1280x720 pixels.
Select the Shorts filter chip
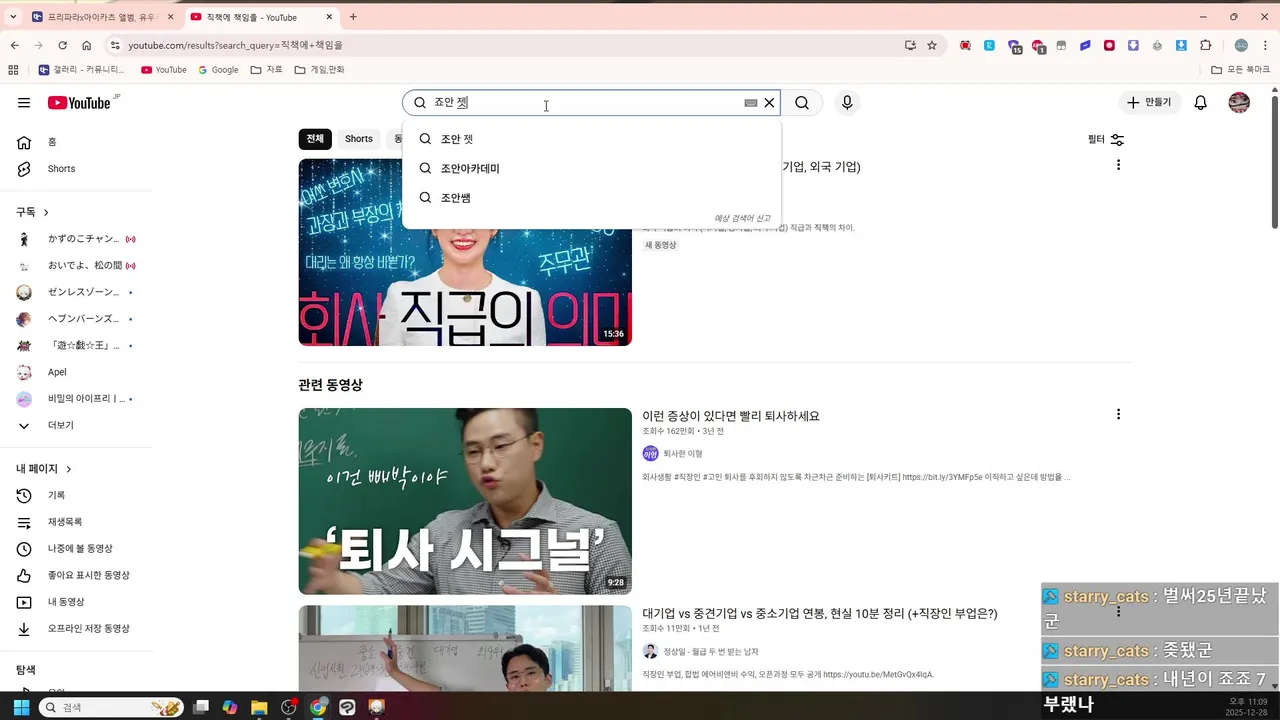tap(359, 139)
